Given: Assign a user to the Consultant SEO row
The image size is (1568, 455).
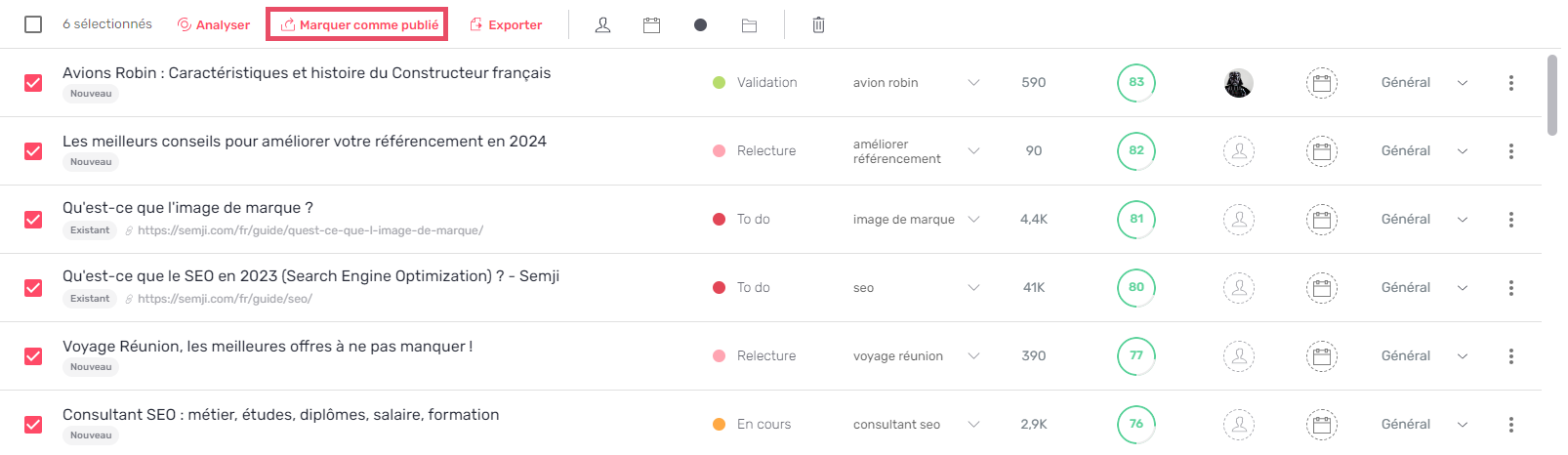Looking at the screenshot, I should (x=1239, y=425).
